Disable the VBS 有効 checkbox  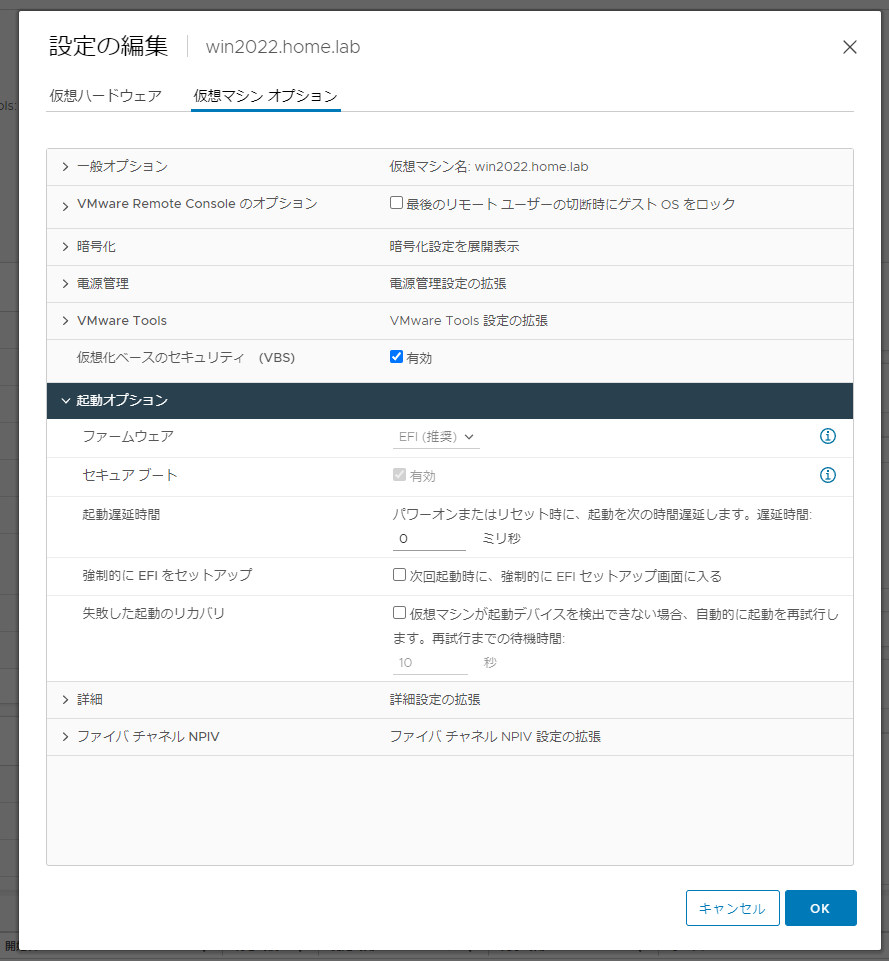[x=397, y=354]
